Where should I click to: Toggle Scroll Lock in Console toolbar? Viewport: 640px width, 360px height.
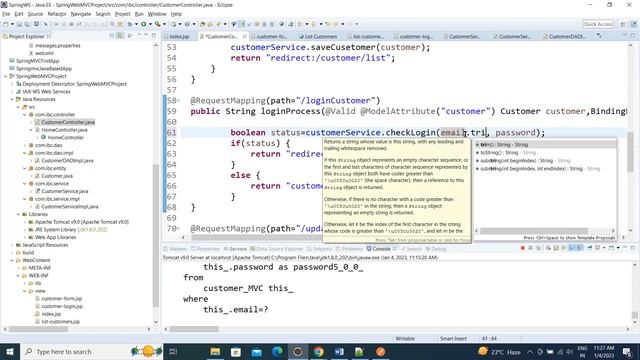[x=556, y=248]
